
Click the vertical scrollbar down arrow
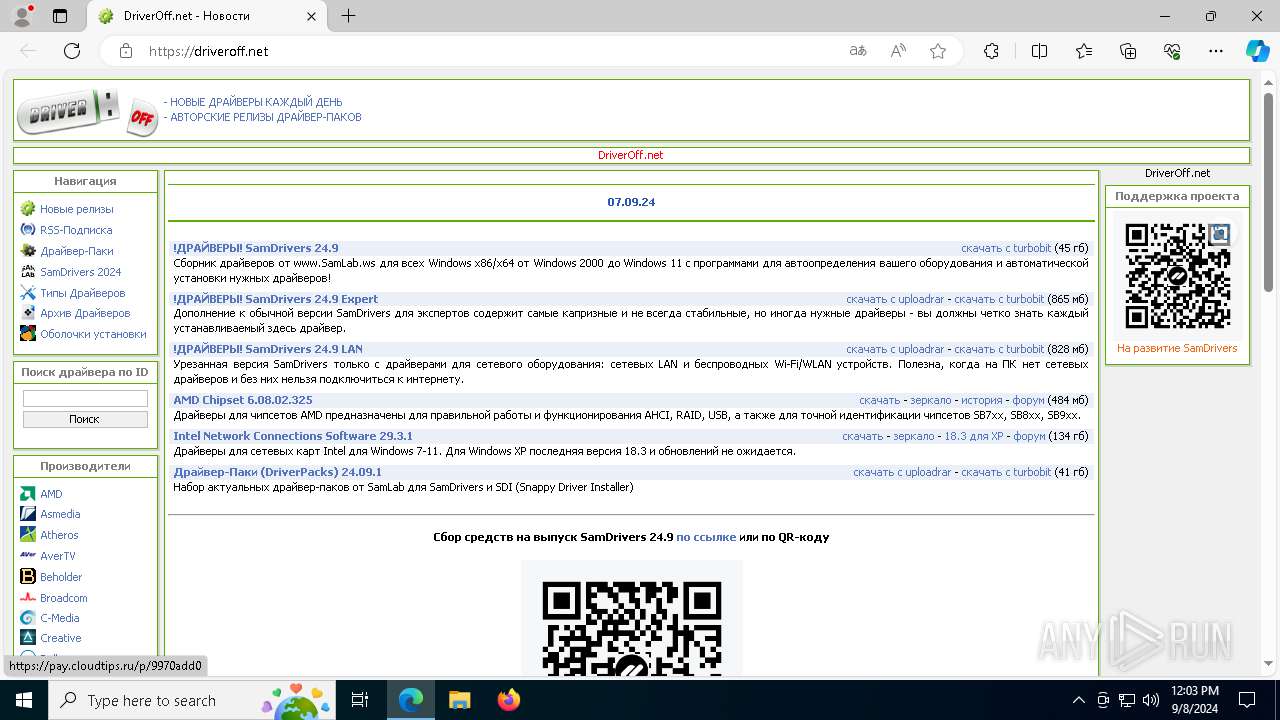click(x=1270, y=663)
